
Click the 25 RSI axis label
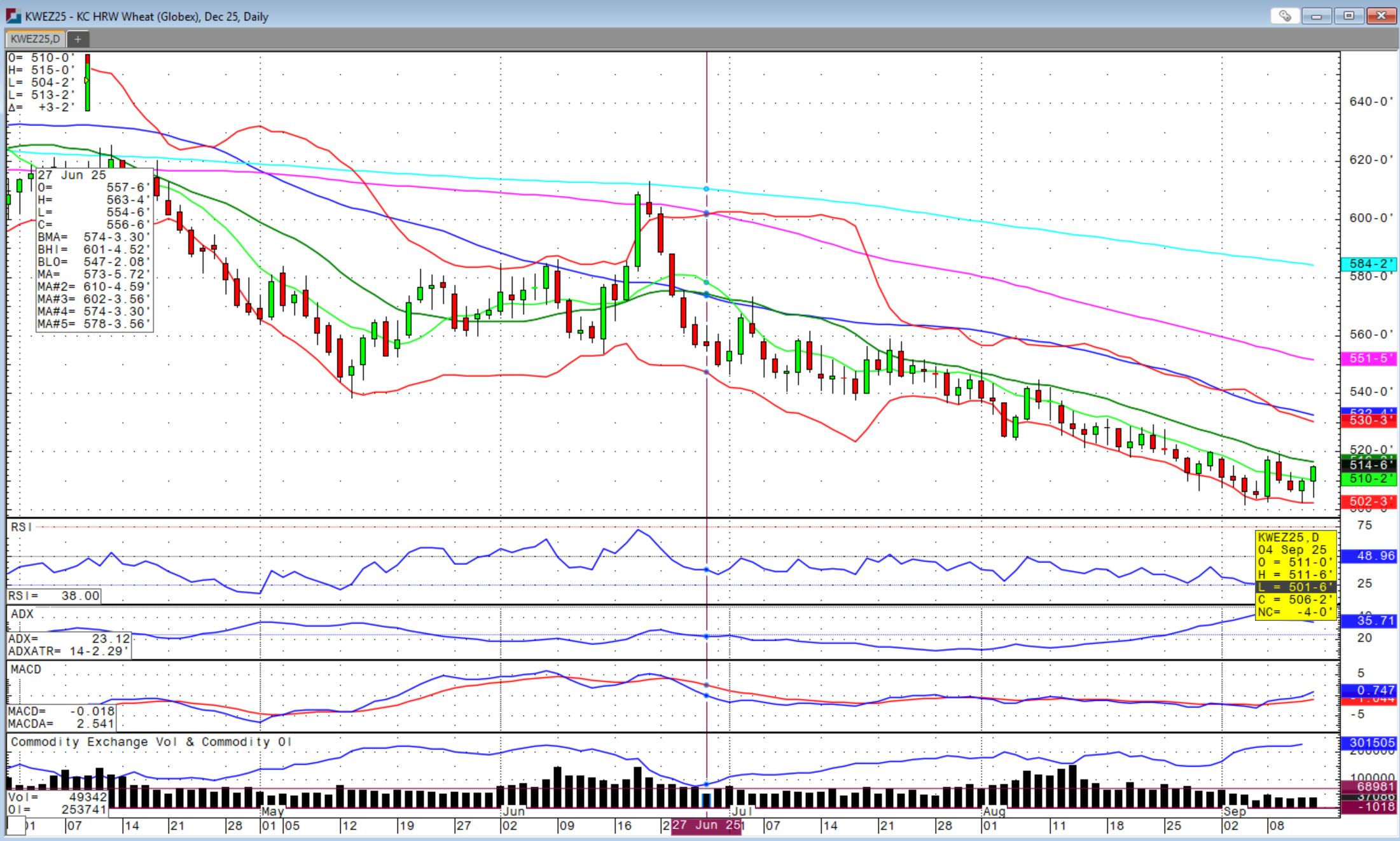[x=1364, y=583]
